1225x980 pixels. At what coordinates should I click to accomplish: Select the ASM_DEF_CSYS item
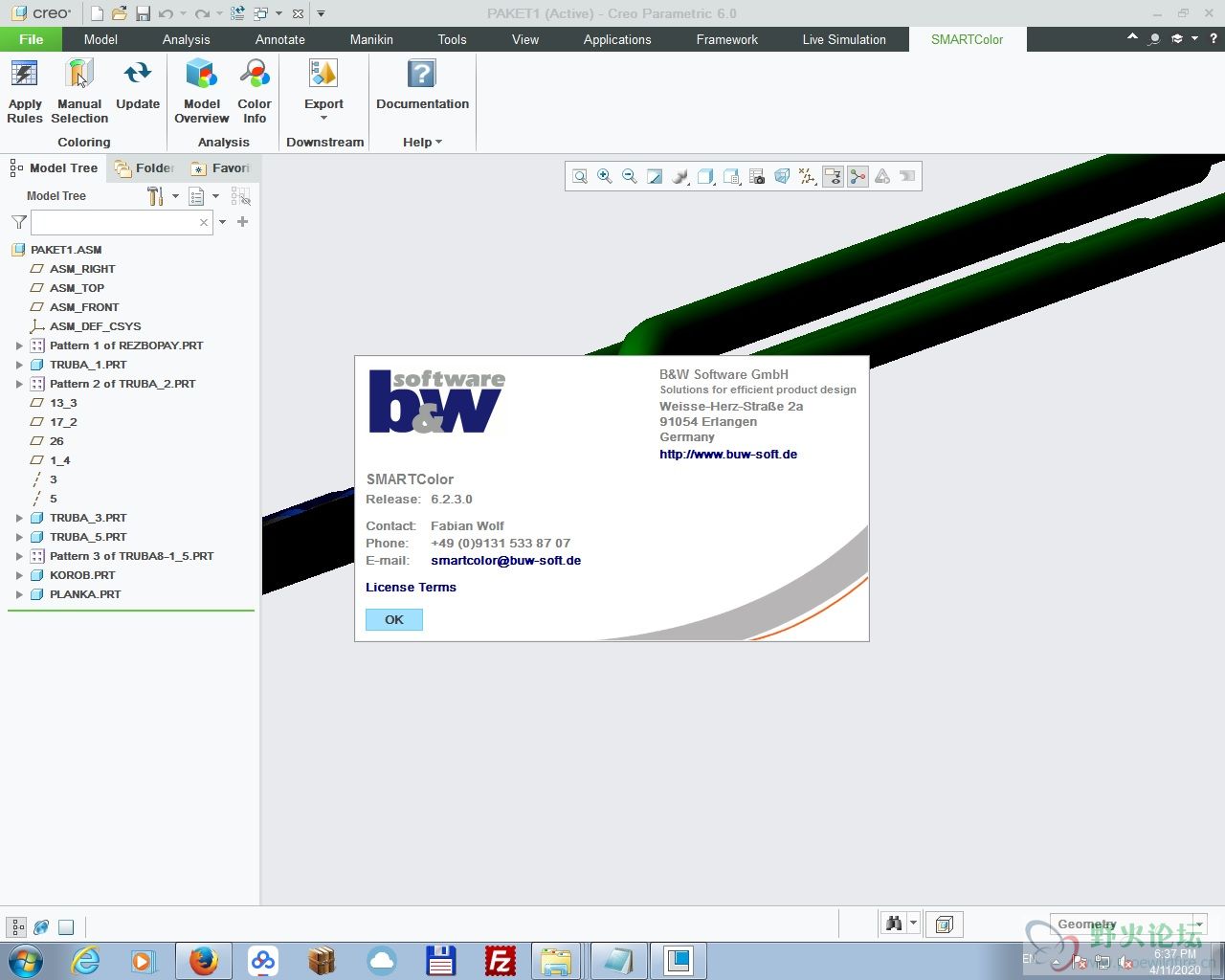click(95, 326)
